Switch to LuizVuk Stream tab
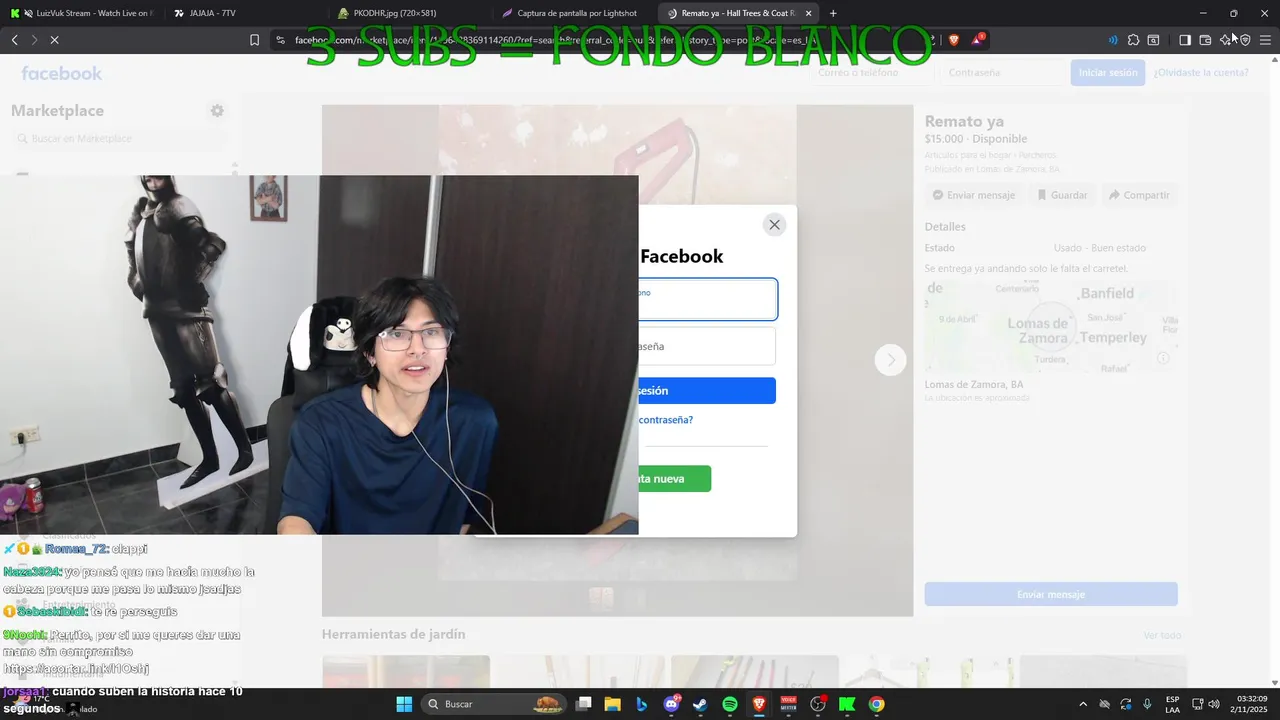Screen dimensions: 1280x720 tap(84, 13)
